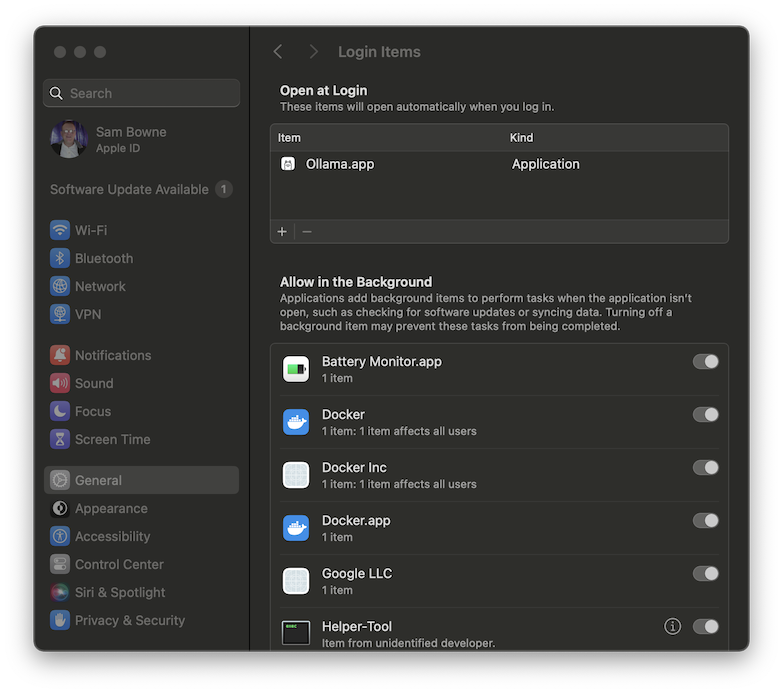Disable Battery Monitor.app background toggle

pos(705,361)
